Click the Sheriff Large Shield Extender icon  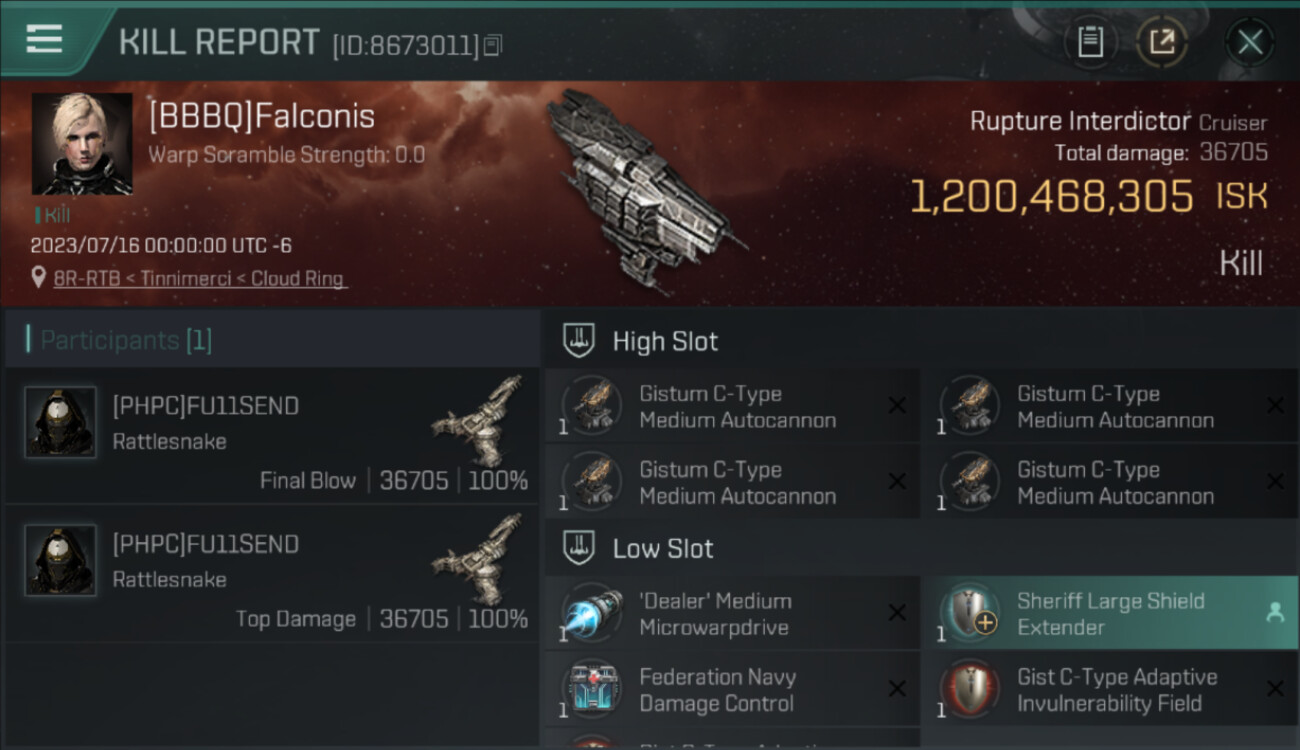(x=970, y=614)
